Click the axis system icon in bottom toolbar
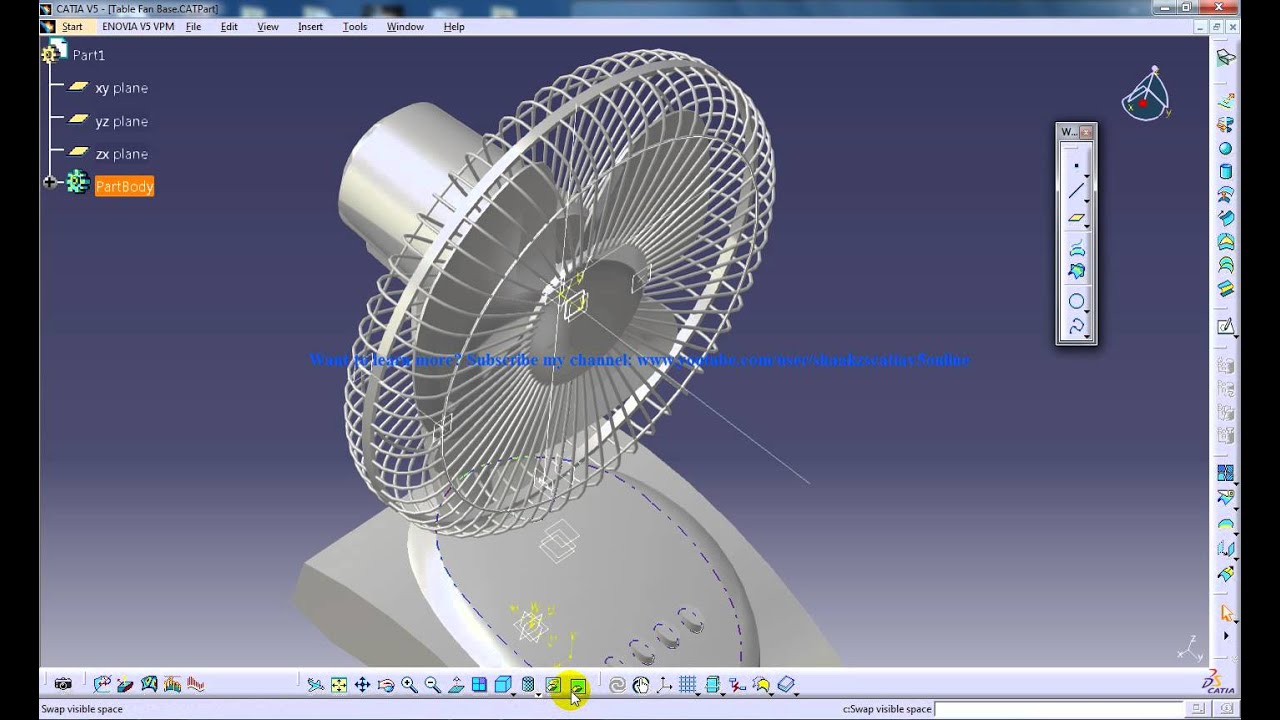Viewport: 1280px width, 720px height. 664,685
